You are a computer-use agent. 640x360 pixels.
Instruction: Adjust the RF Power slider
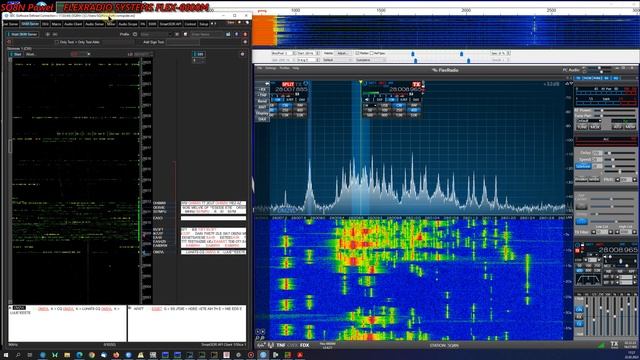pyautogui.click(x=614, y=110)
